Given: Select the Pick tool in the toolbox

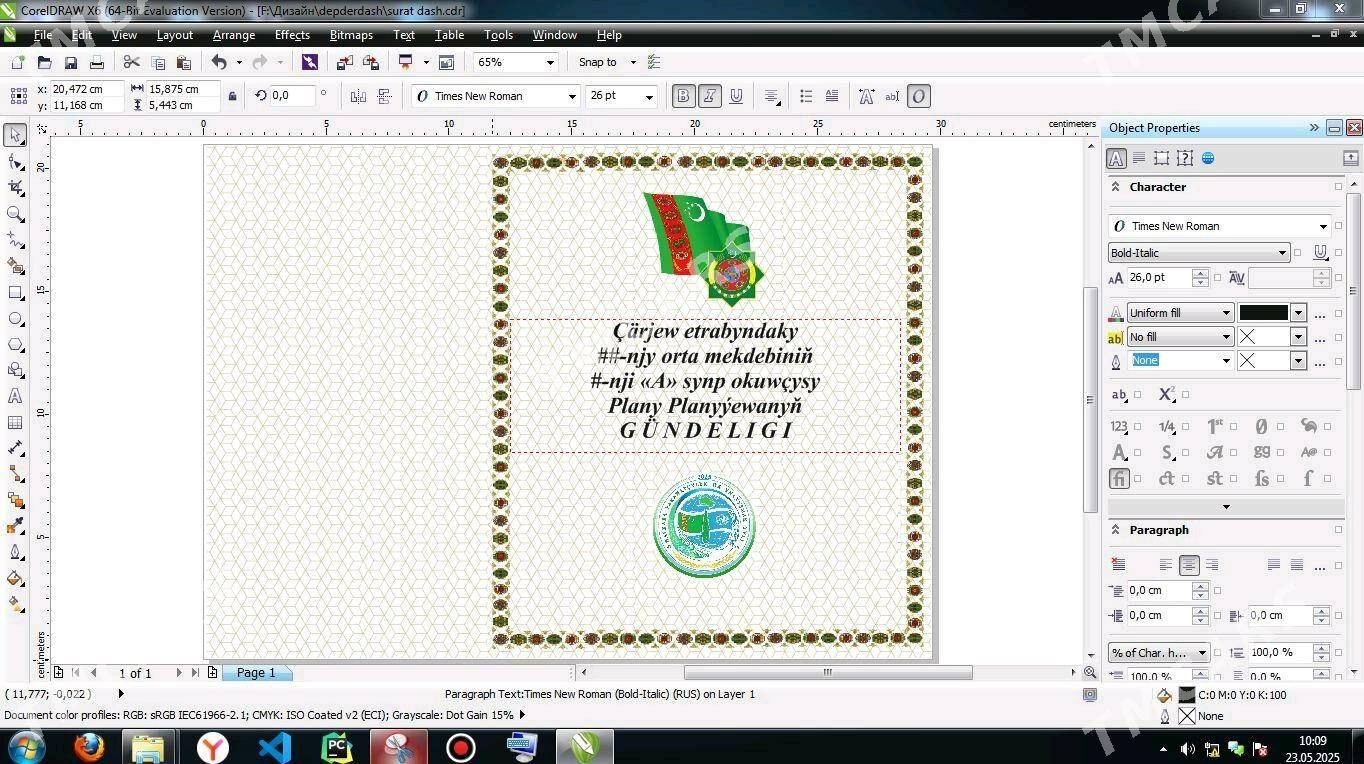Looking at the screenshot, I should [15, 135].
